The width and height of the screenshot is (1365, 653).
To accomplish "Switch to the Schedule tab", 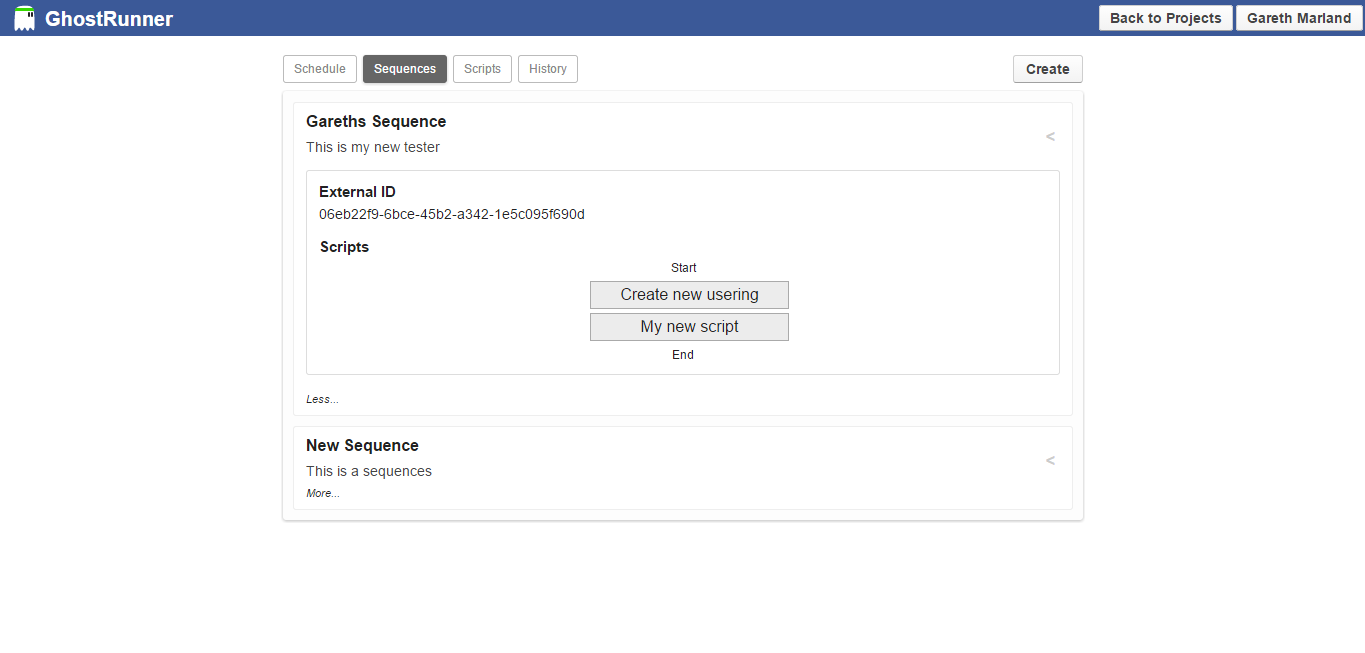I will [320, 69].
